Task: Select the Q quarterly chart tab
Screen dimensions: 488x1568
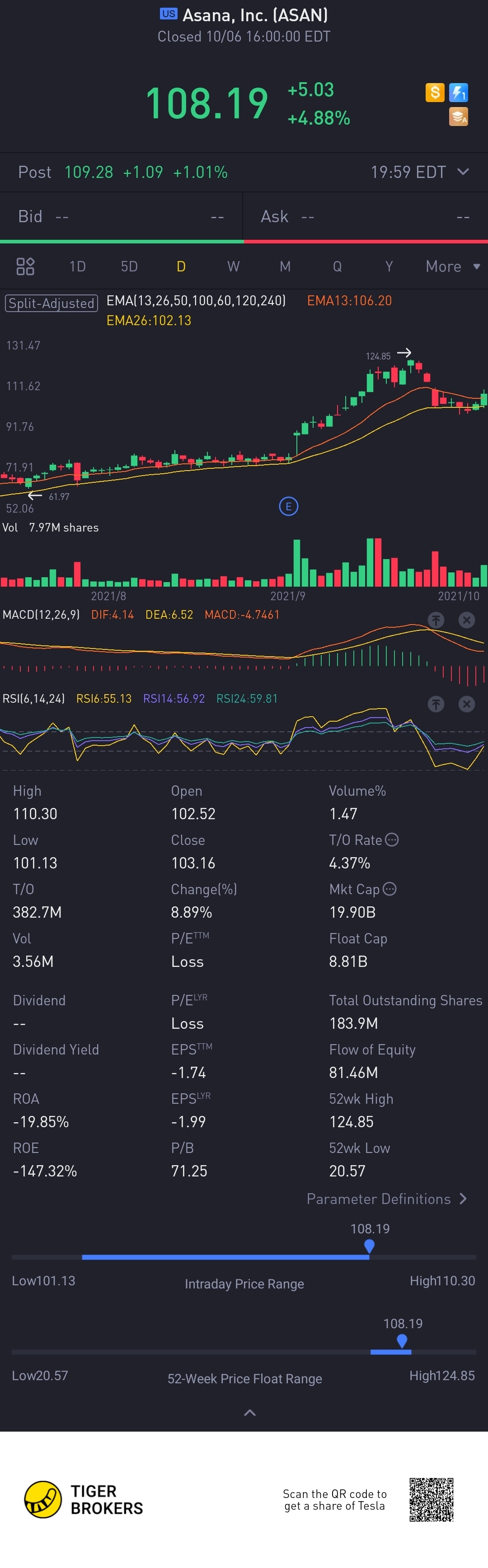Action: point(337,266)
